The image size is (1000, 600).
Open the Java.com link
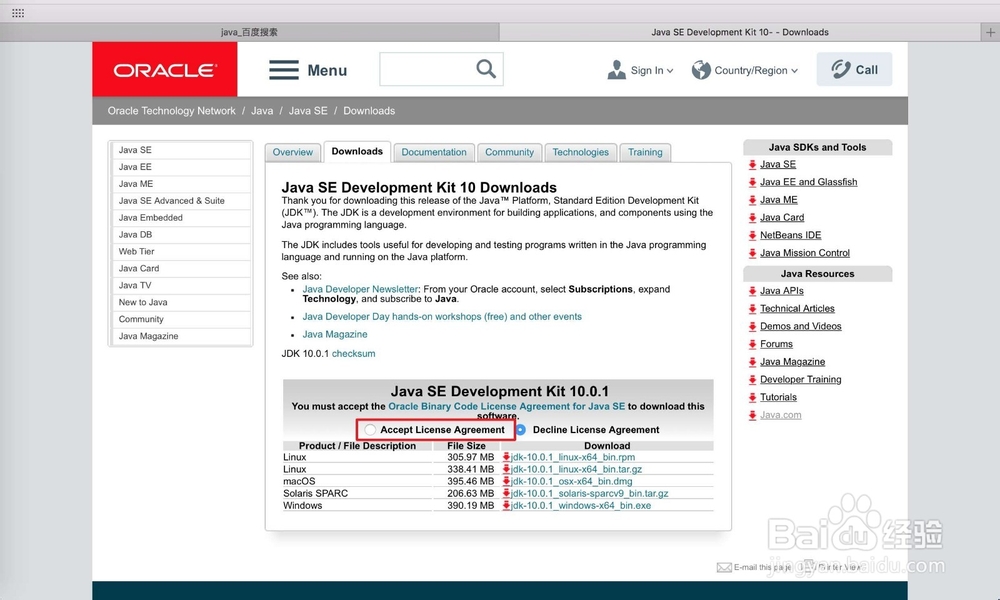tap(781, 415)
